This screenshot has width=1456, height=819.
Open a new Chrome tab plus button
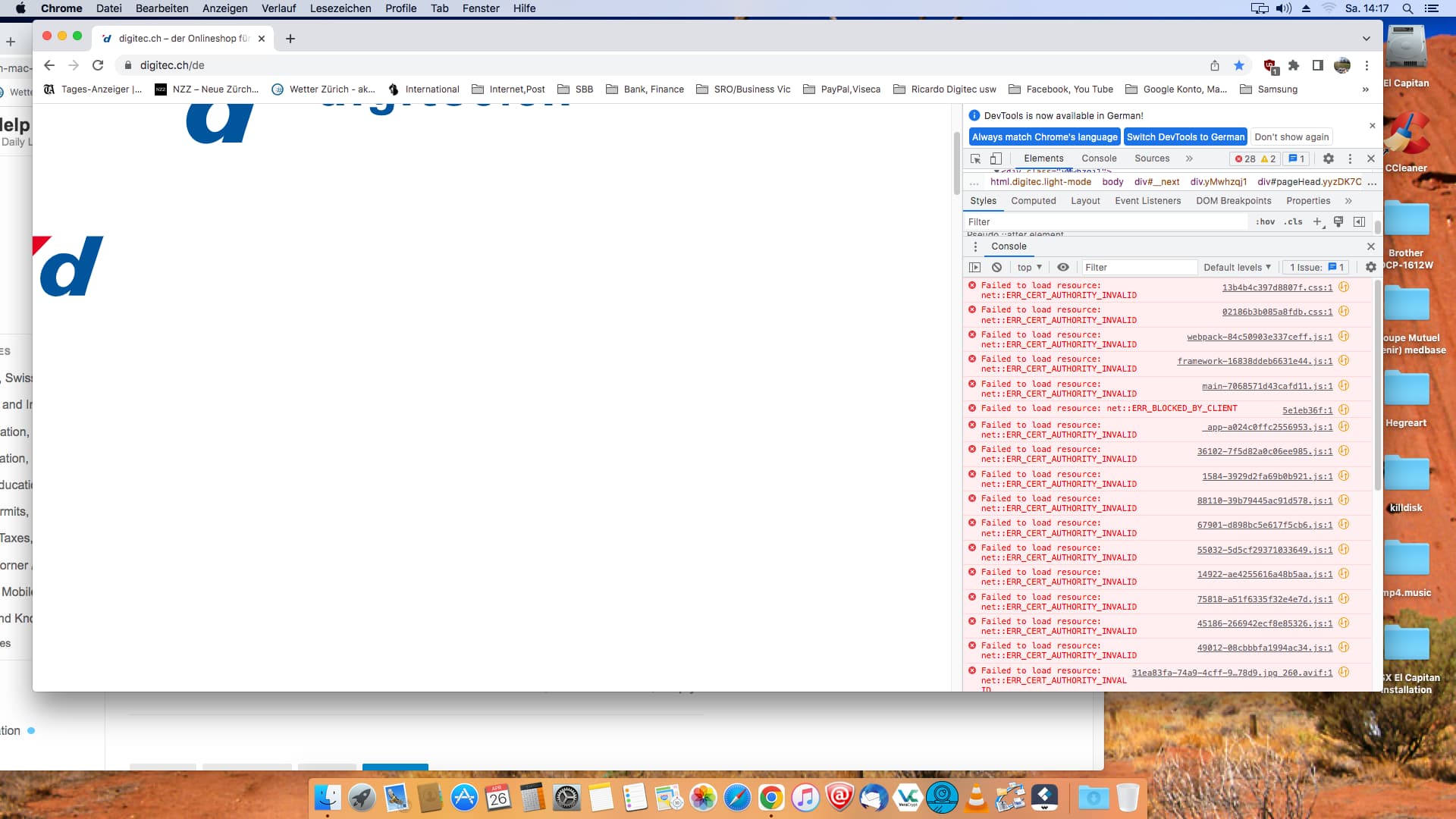coord(290,39)
